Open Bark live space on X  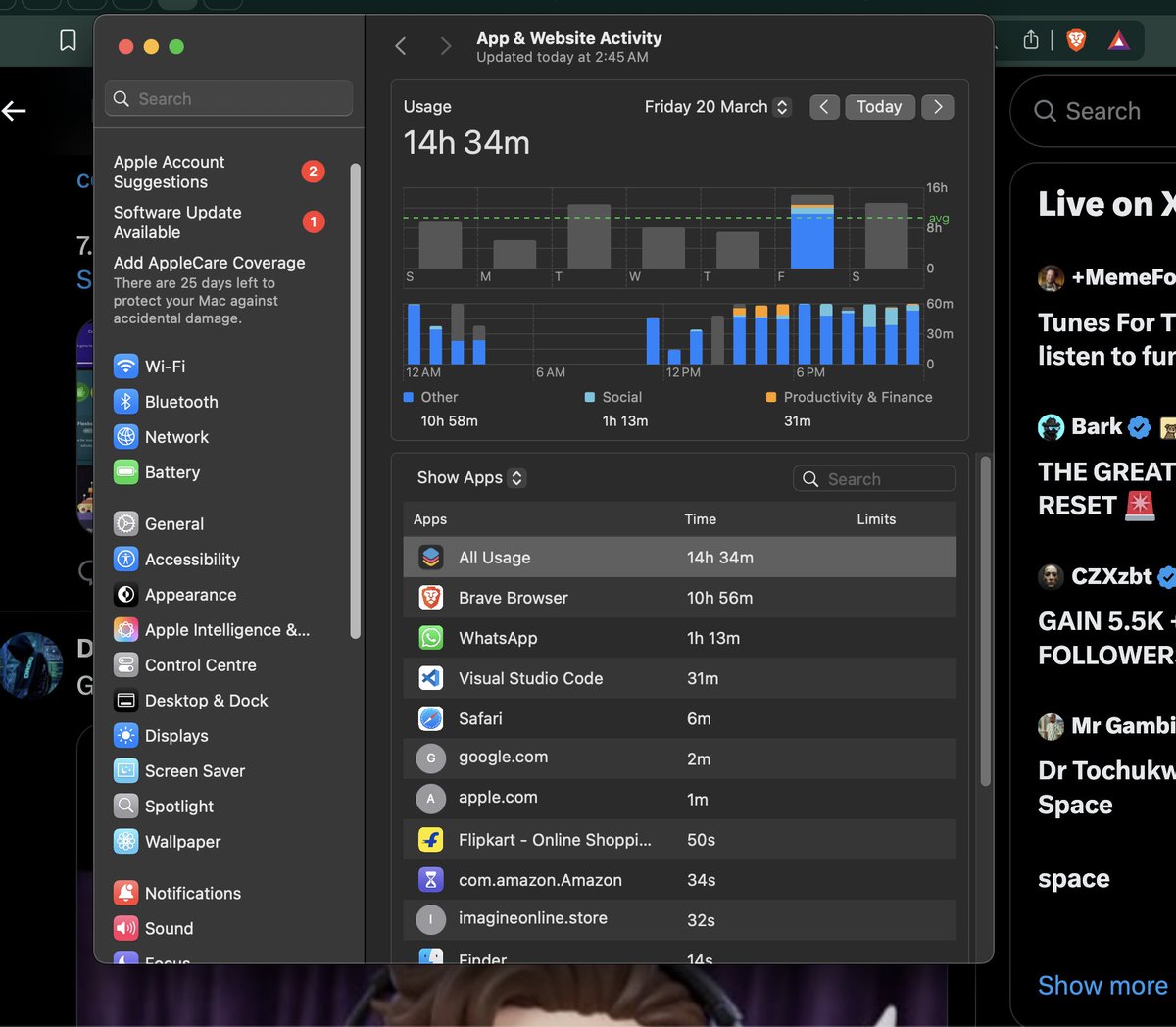click(1106, 467)
